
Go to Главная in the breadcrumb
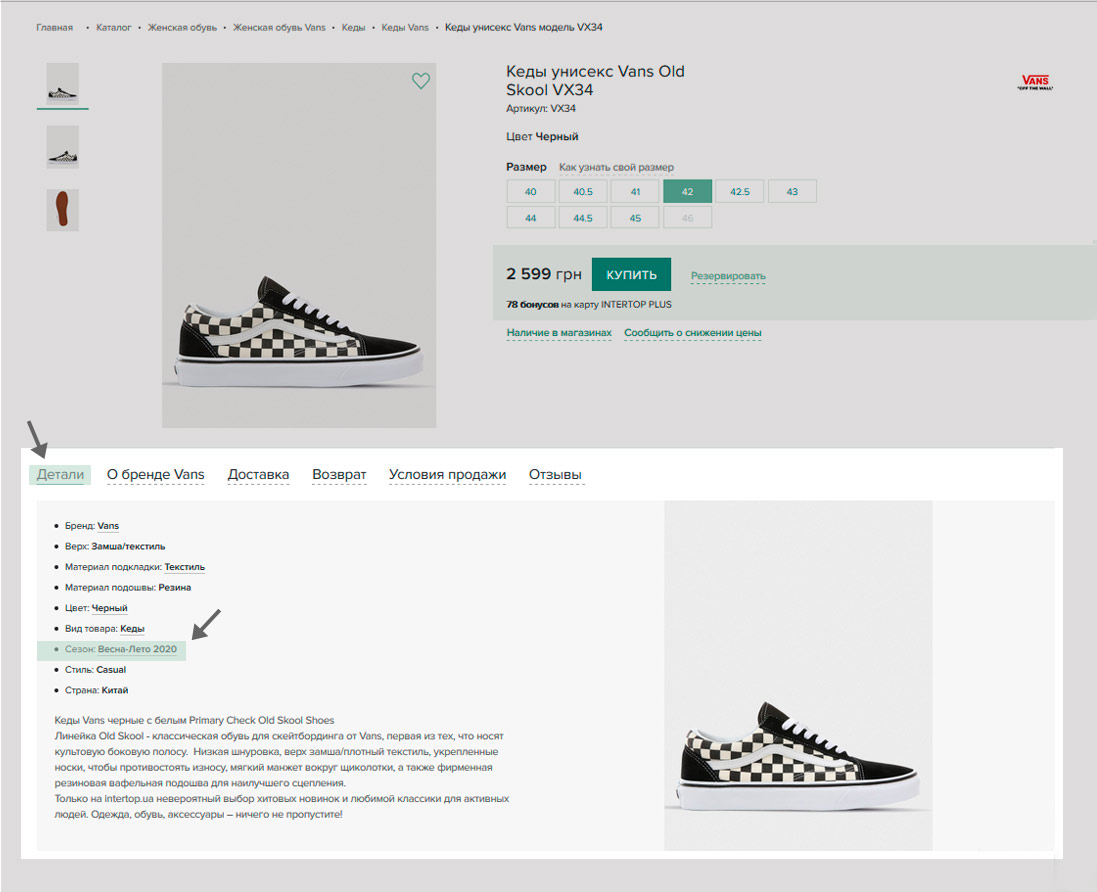pos(55,27)
